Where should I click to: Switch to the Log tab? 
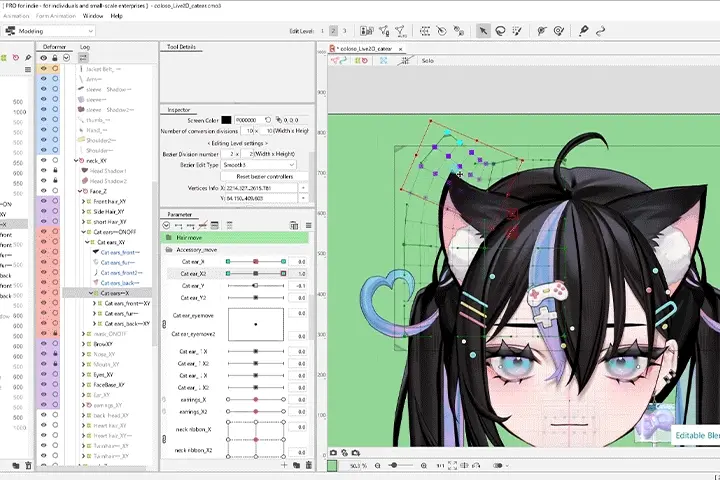click(x=85, y=47)
